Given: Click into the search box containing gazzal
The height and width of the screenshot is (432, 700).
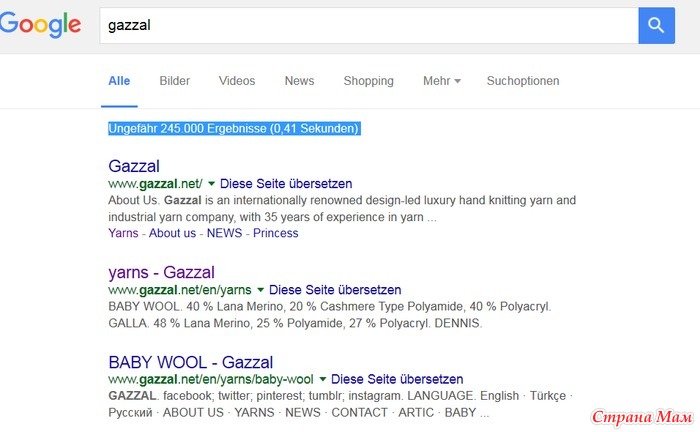Looking at the screenshot, I should pos(369,25).
